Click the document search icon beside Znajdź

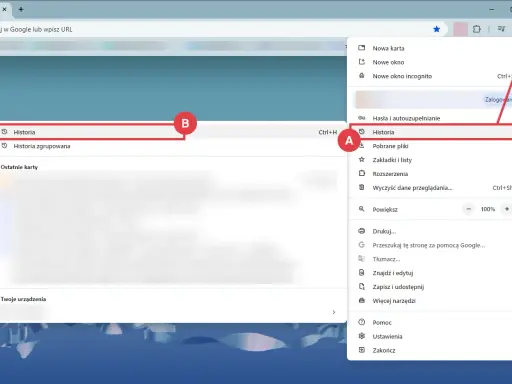click(362, 273)
